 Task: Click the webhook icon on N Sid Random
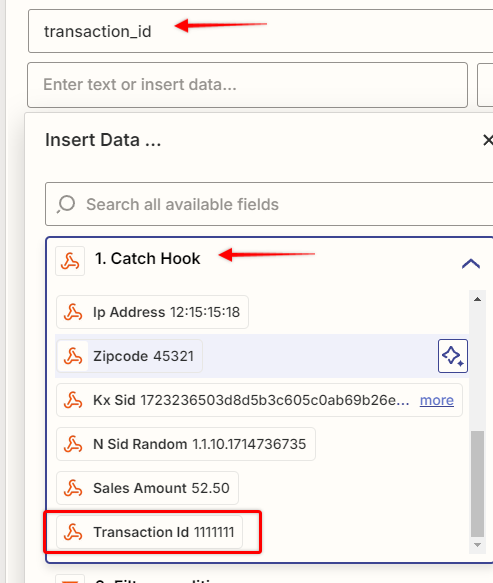click(x=73, y=444)
